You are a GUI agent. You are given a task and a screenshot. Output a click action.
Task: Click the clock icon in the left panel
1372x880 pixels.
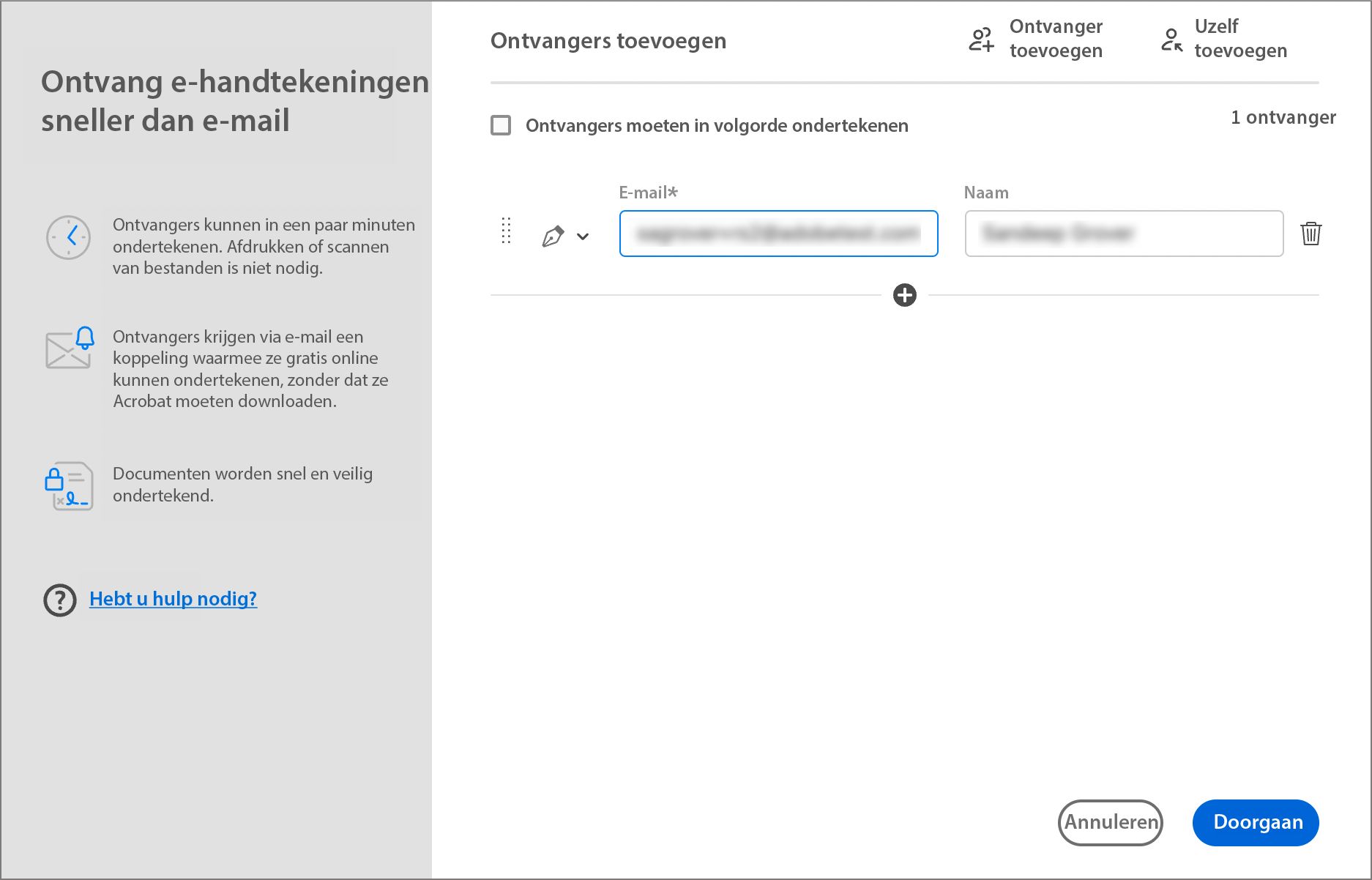pyautogui.click(x=68, y=238)
